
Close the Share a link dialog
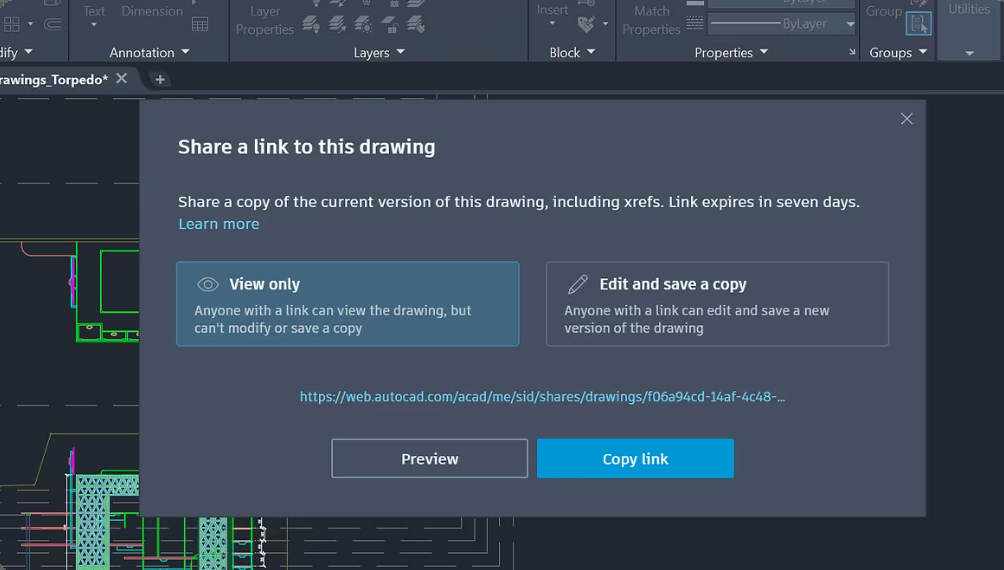(907, 118)
